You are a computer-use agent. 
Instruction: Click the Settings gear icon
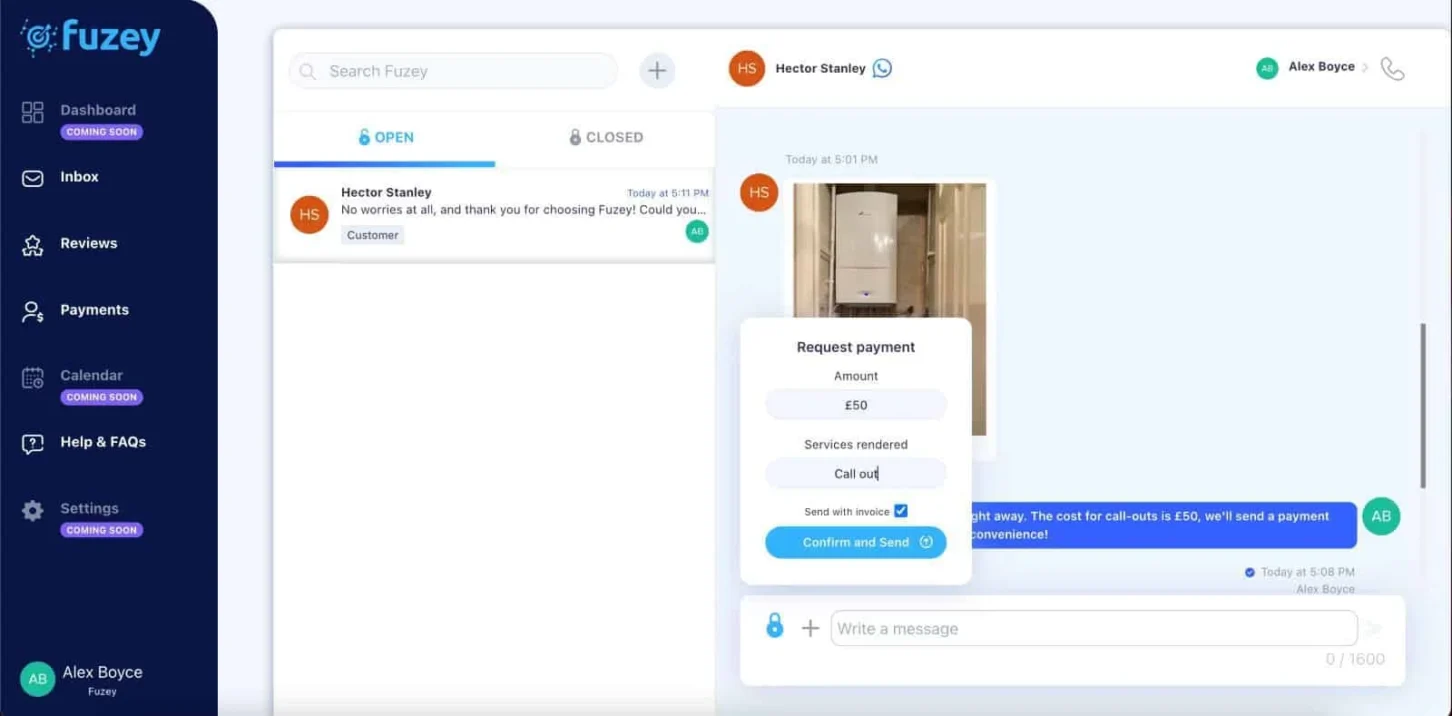tap(33, 511)
